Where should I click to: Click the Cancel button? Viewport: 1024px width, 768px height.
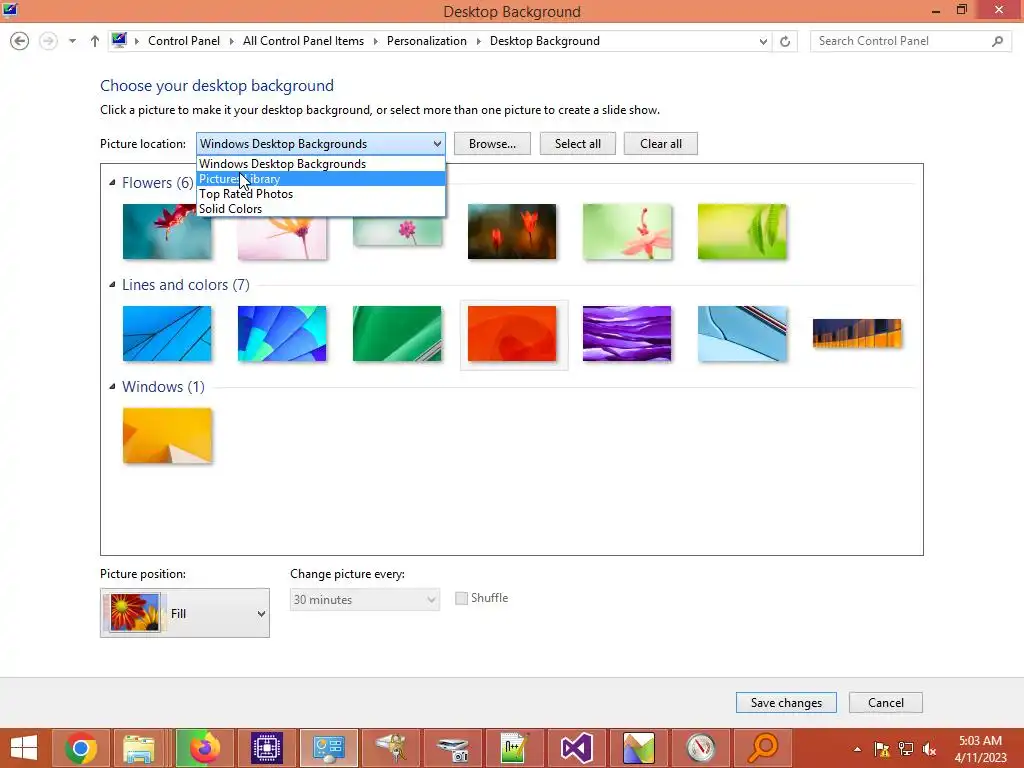click(x=886, y=703)
